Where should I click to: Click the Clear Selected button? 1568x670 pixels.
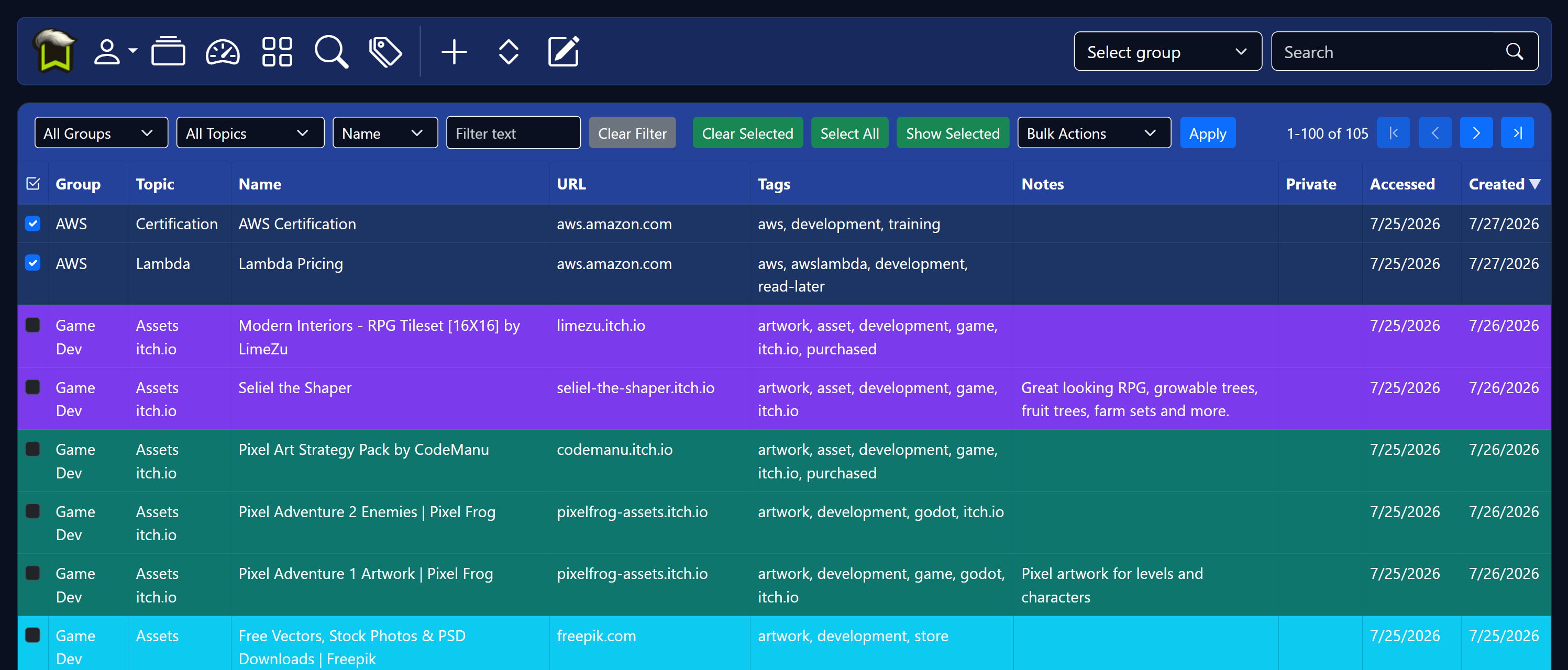[x=747, y=132]
